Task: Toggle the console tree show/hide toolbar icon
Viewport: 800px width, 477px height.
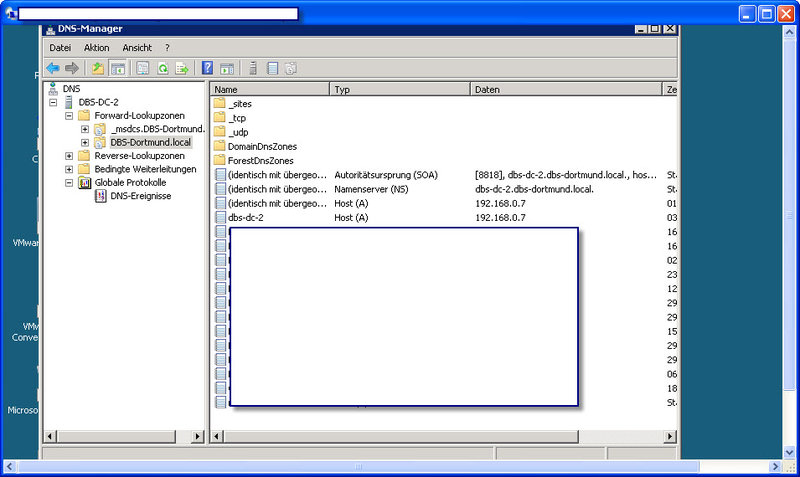Action: pos(118,68)
